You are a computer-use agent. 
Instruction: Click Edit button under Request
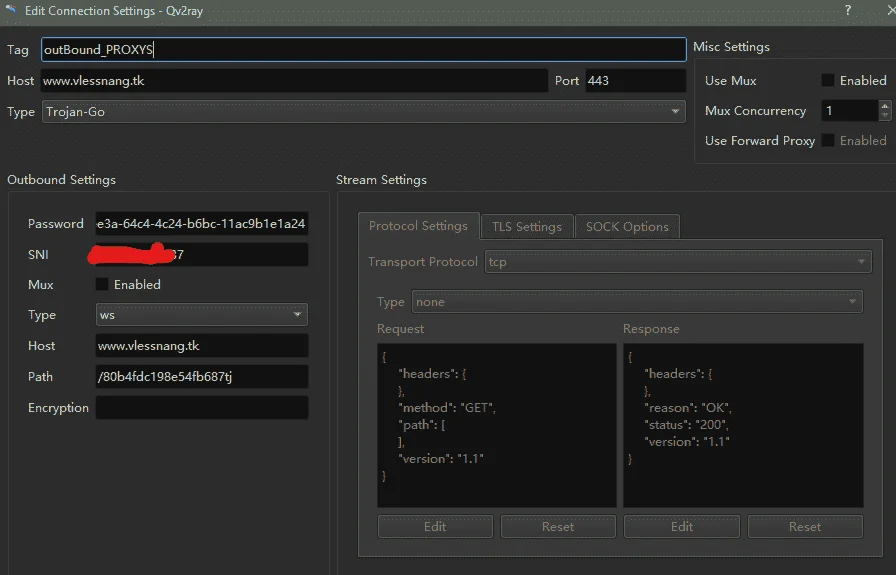435,526
